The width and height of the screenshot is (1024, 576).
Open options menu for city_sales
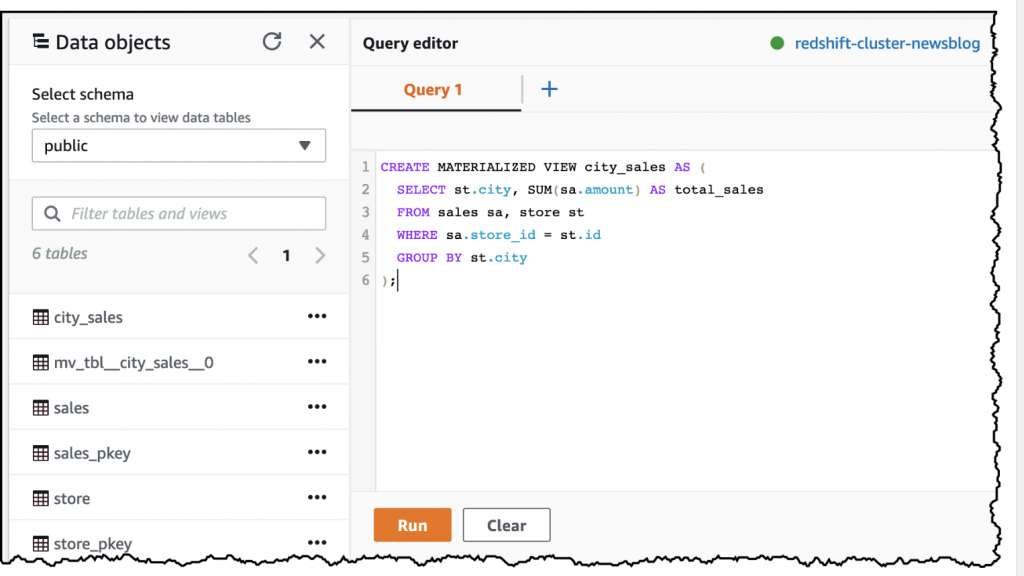tap(317, 316)
